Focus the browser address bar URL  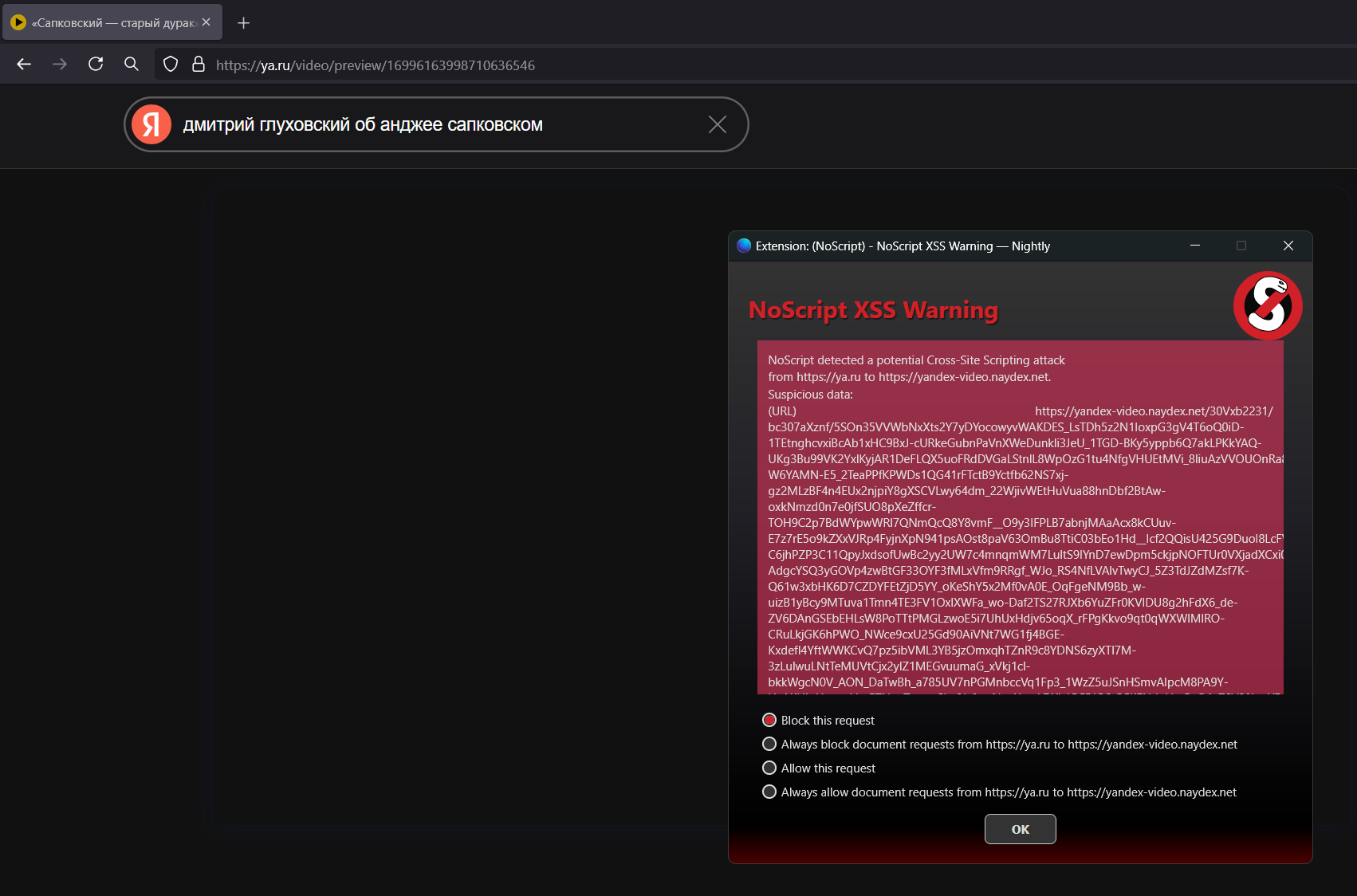pyautogui.click(x=376, y=65)
